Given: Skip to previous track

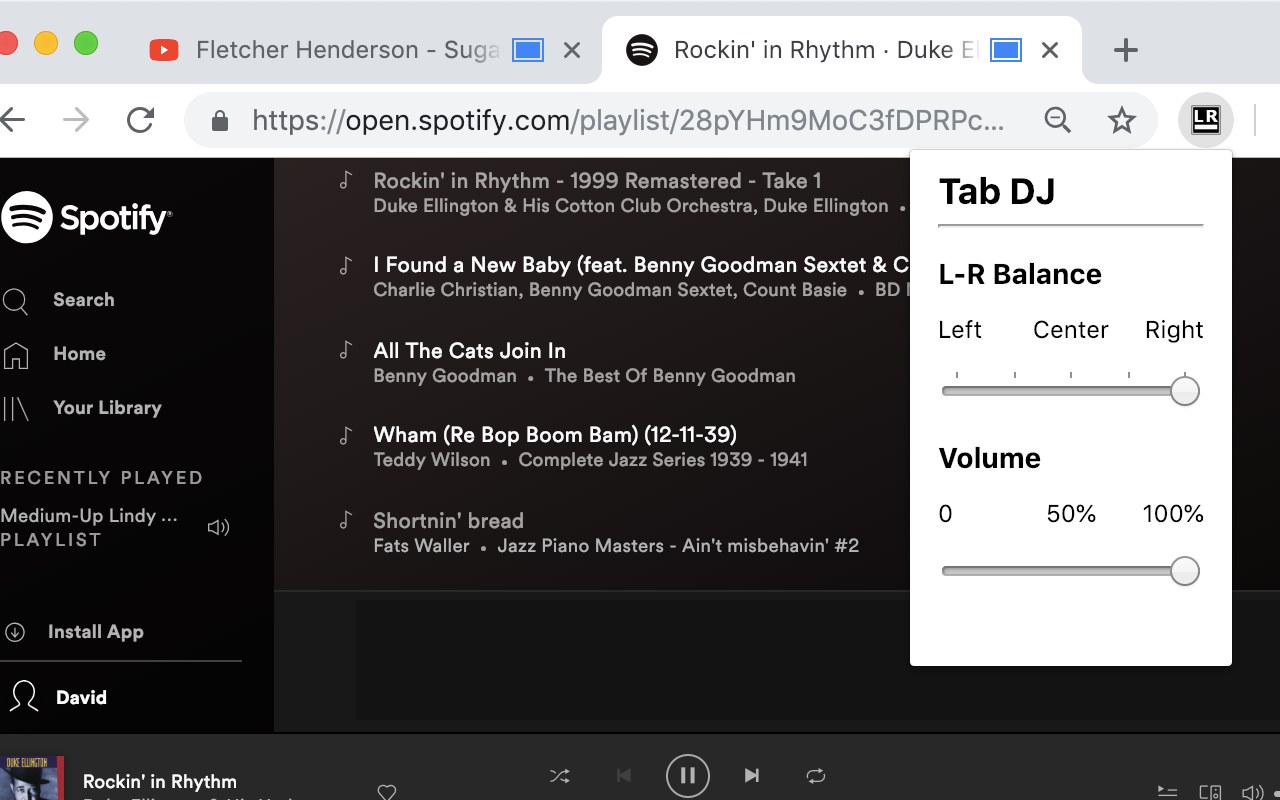Looking at the screenshot, I should [x=624, y=776].
